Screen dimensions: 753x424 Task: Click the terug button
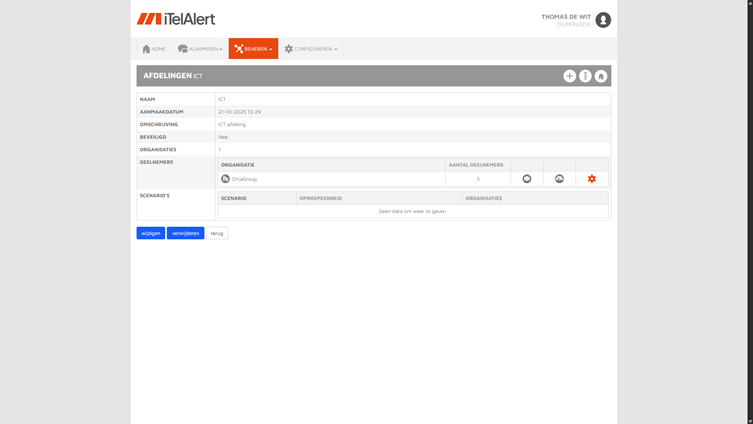click(217, 233)
